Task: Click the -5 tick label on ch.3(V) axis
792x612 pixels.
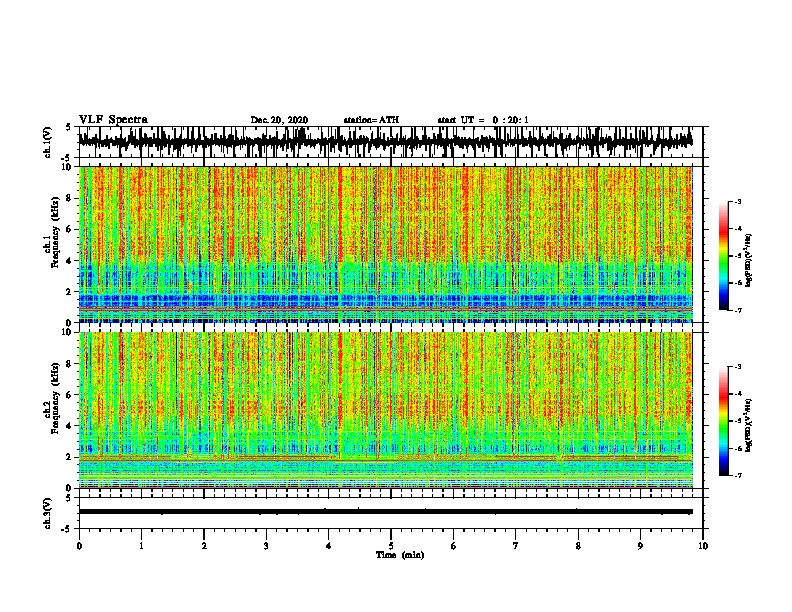Action: point(67,529)
